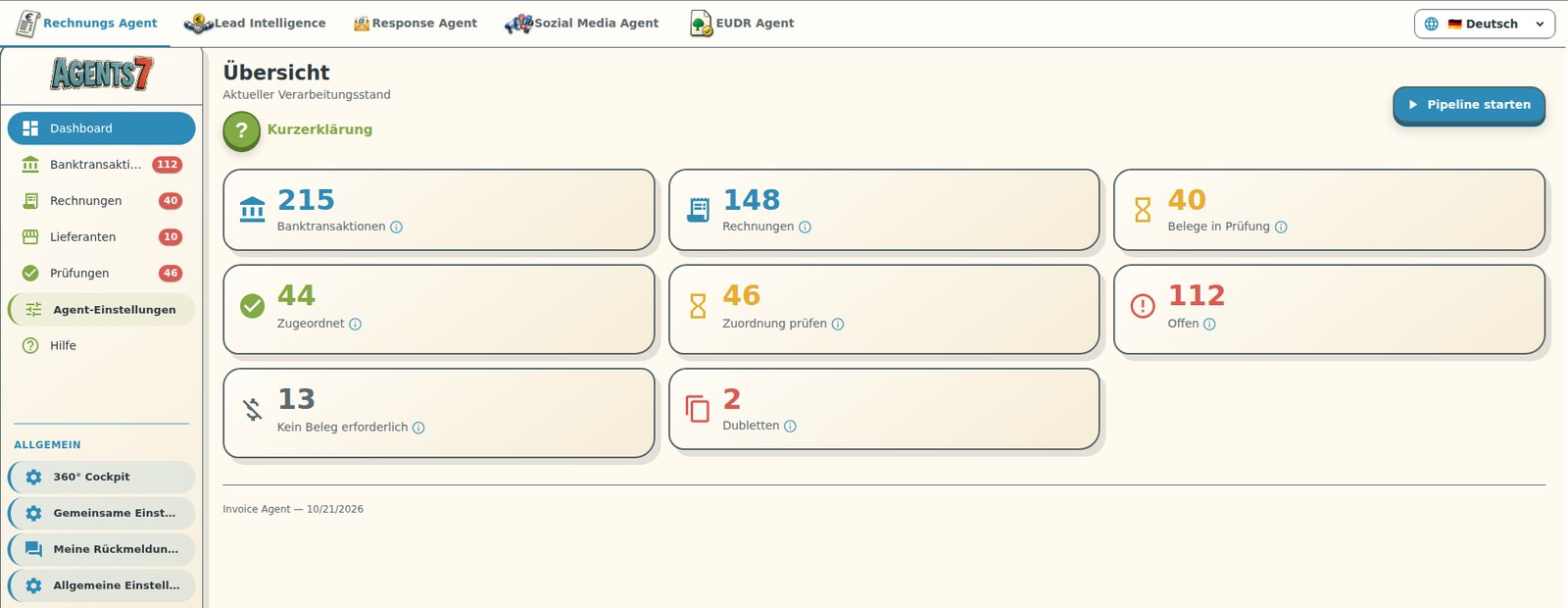
Task: Switch to Rechnungs Agent tab
Action: [x=86, y=24]
